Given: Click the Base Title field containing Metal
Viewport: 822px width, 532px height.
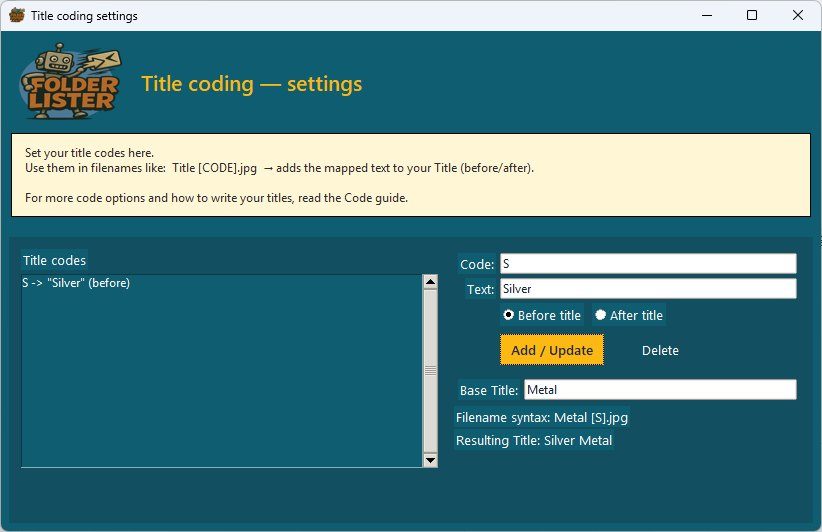Looking at the screenshot, I should tap(659, 390).
